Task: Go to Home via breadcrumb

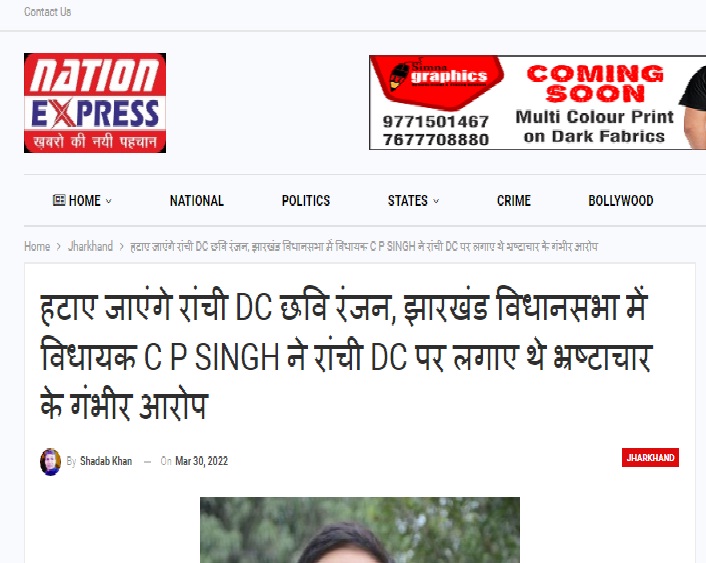Action: tap(37, 246)
